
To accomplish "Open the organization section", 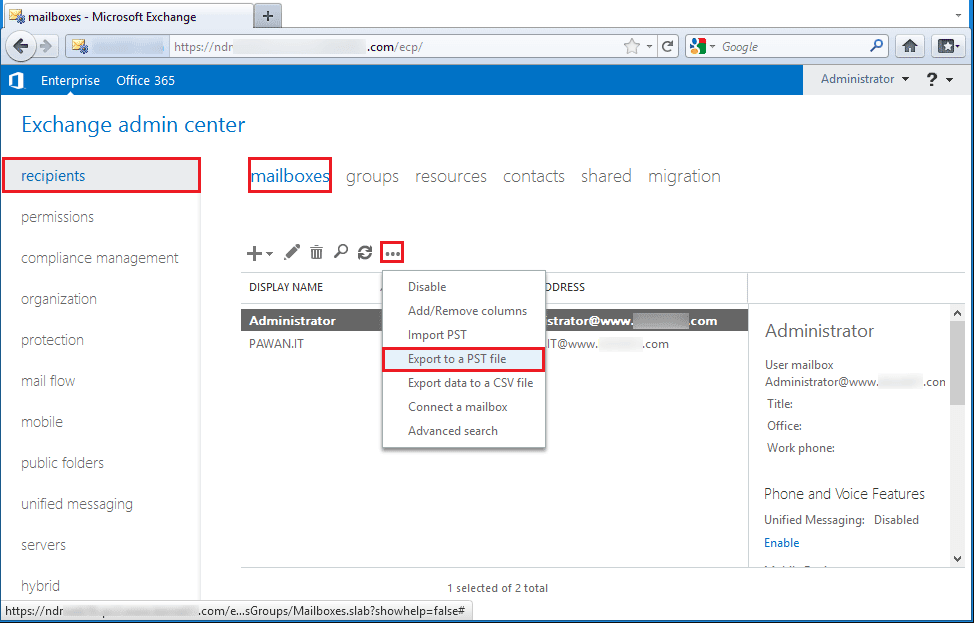I will 58,299.
